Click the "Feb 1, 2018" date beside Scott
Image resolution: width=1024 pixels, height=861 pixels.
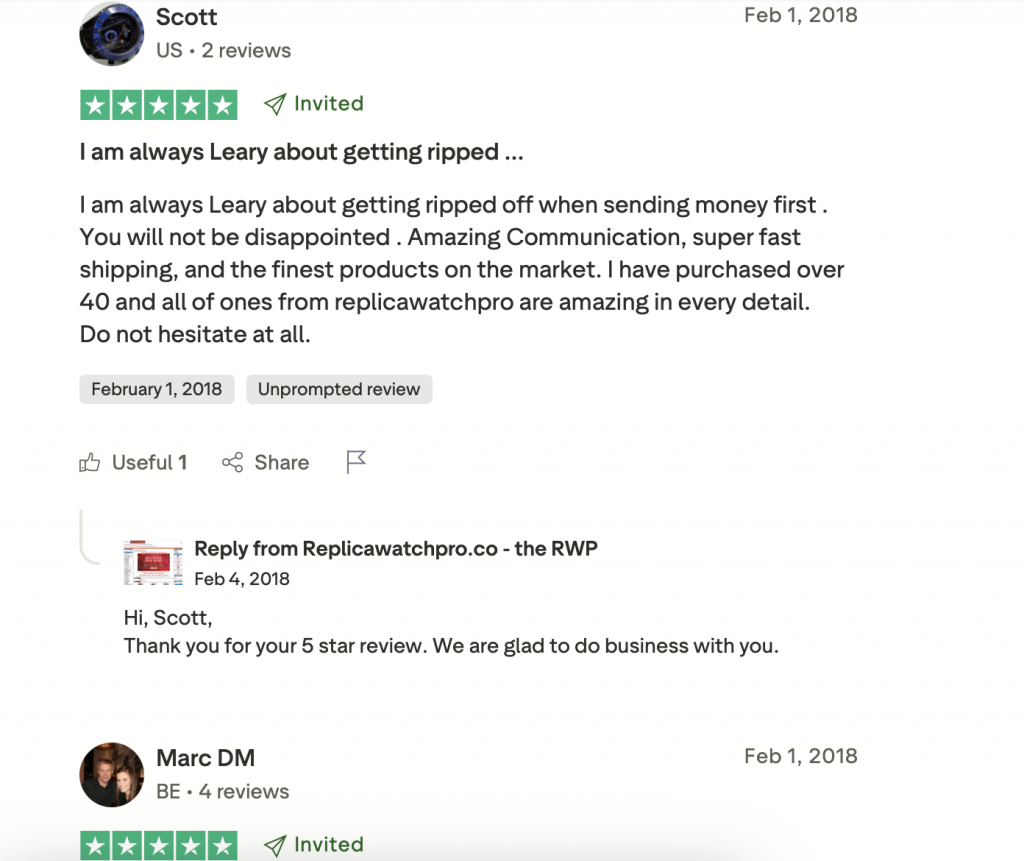(800, 15)
